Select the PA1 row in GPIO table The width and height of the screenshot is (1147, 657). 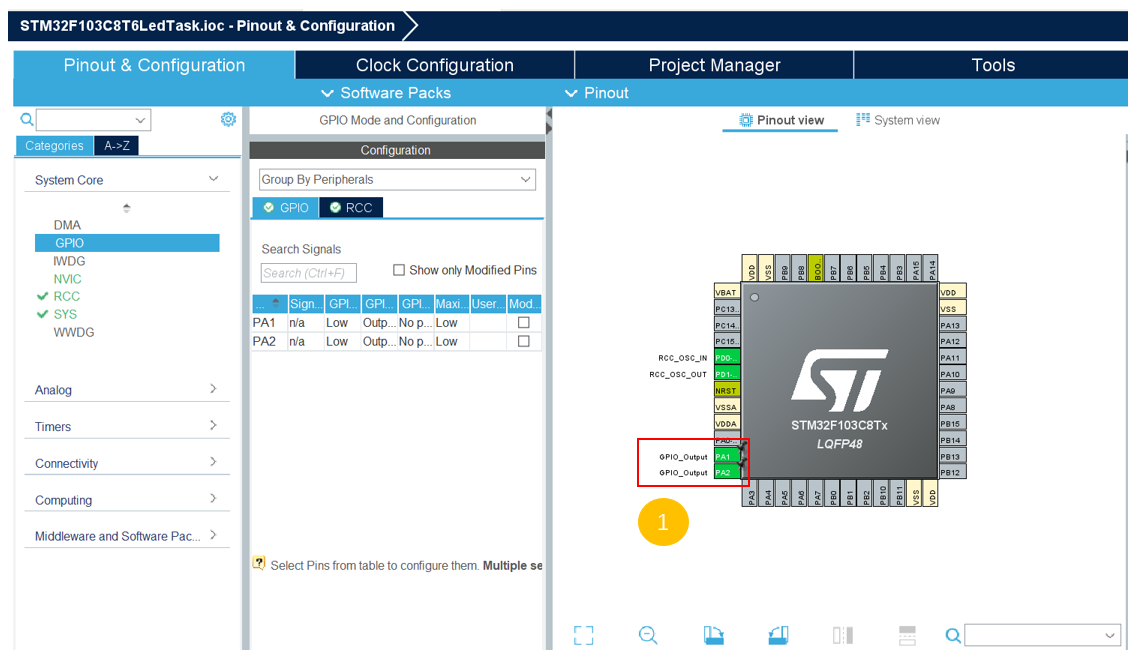pyautogui.click(x=396, y=323)
